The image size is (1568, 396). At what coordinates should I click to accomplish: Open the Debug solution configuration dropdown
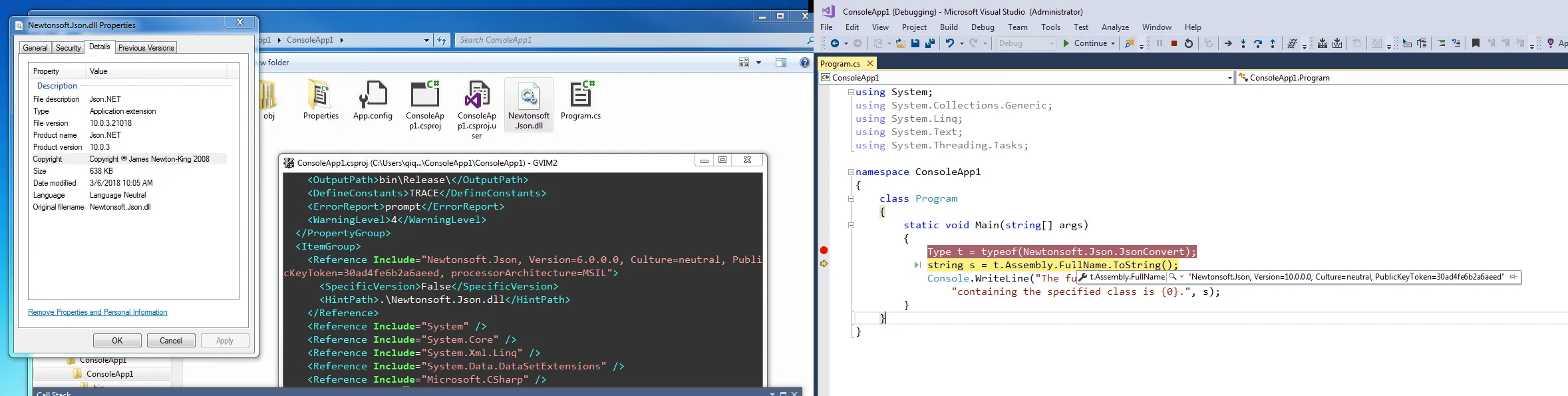[1051, 43]
